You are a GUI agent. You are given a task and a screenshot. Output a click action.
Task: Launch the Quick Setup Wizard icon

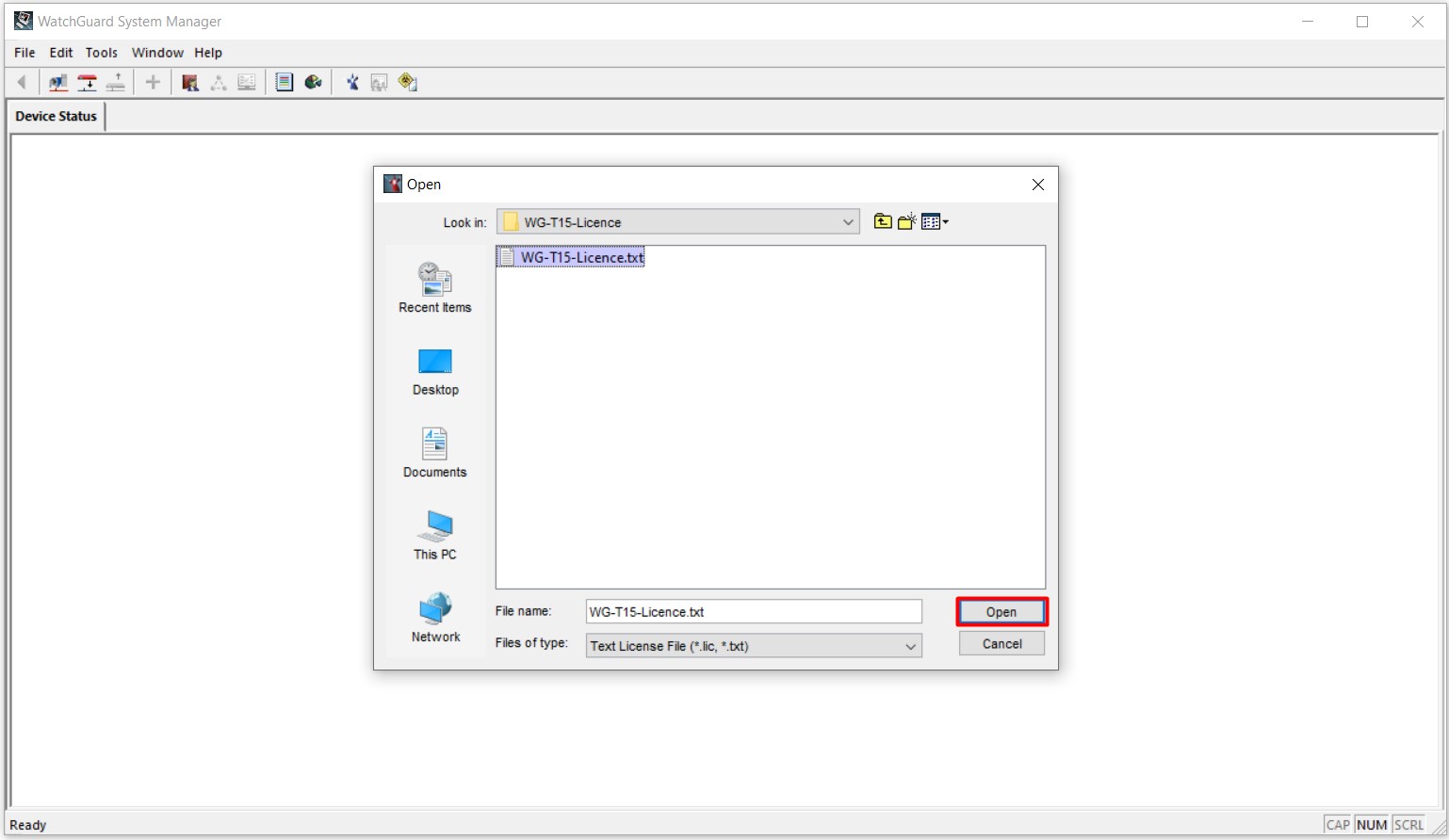pos(352,82)
